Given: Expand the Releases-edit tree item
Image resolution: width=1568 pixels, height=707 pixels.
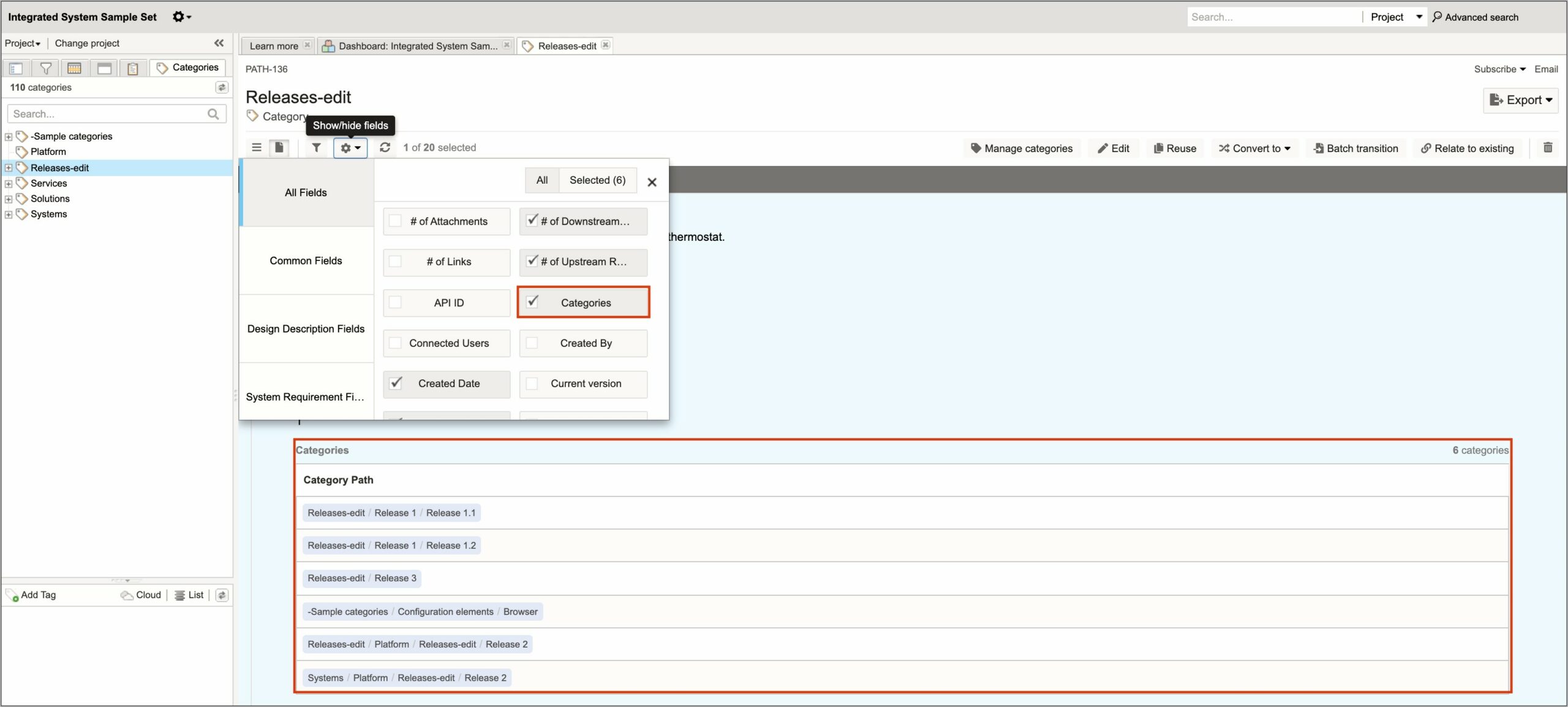Looking at the screenshot, I should (8, 167).
